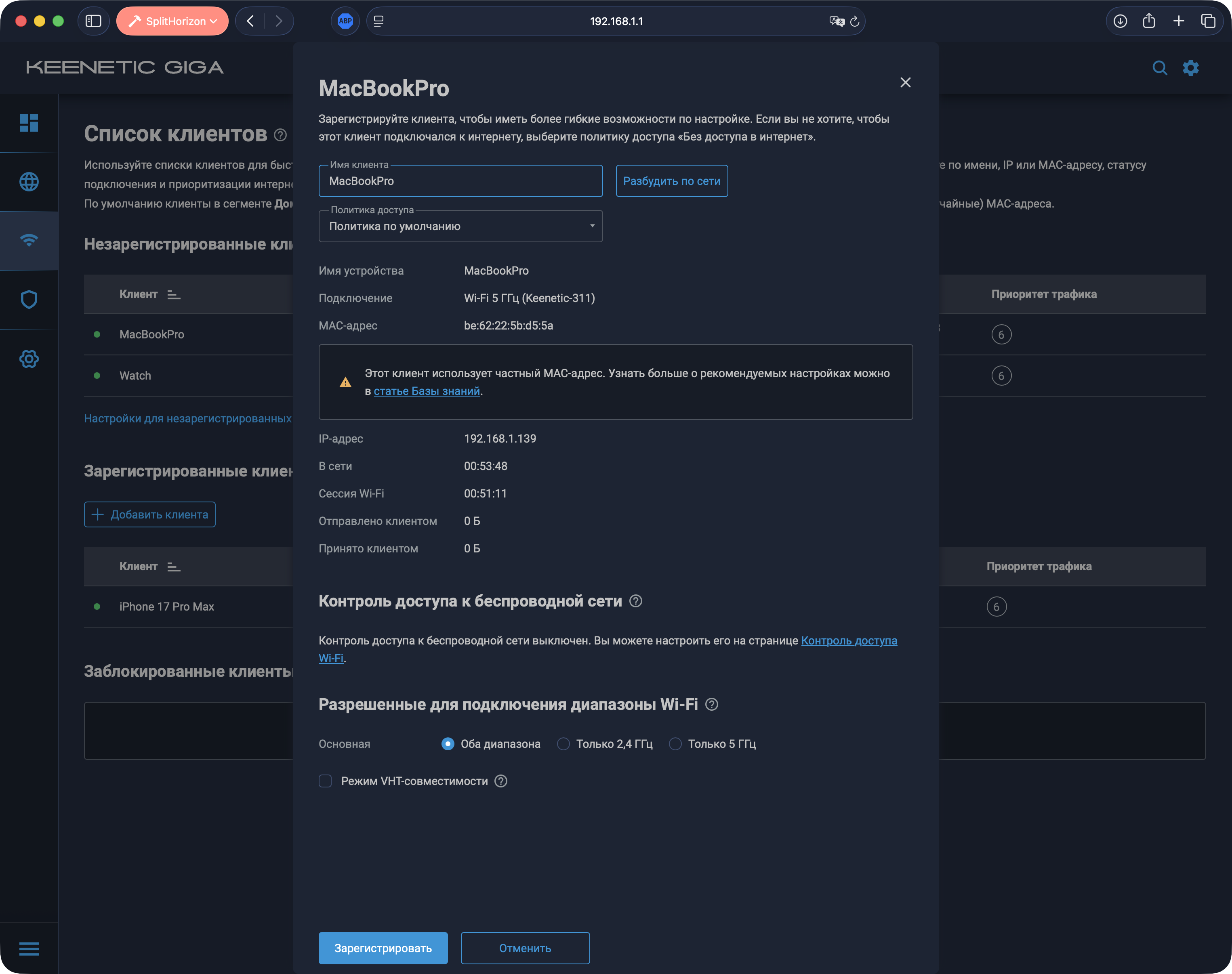Show Safari tab overview icon
The height and width of the screenshot is (974, 1232).
pyautogui.click(x=1209, y=21)
